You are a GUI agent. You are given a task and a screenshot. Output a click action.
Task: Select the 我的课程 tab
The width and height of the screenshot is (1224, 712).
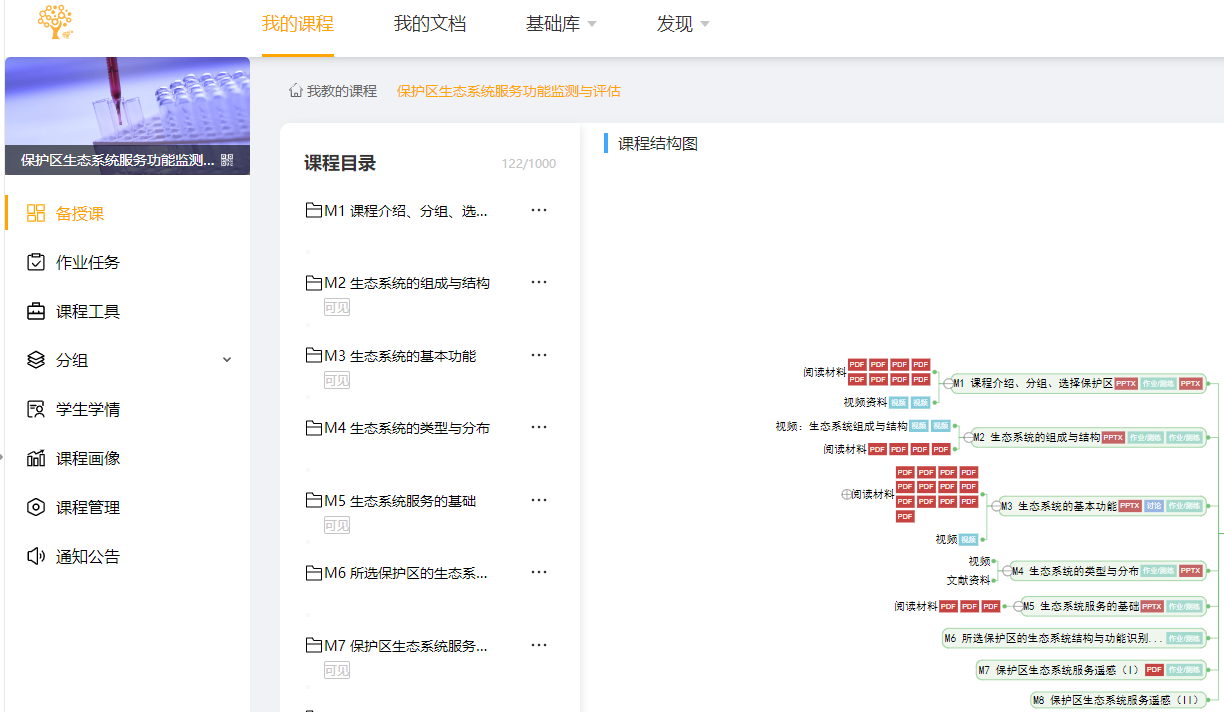[297, 24]
